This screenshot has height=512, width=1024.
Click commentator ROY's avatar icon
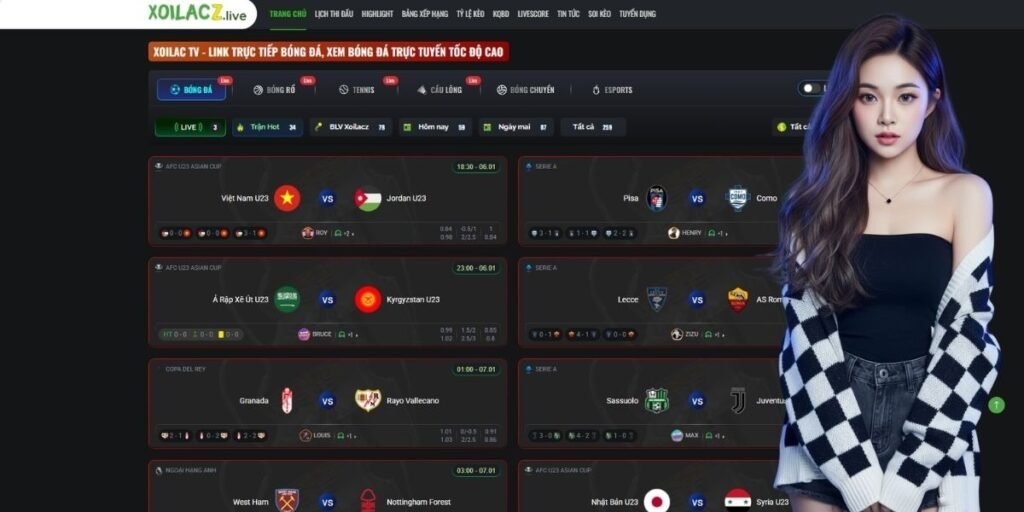[308, 232]
